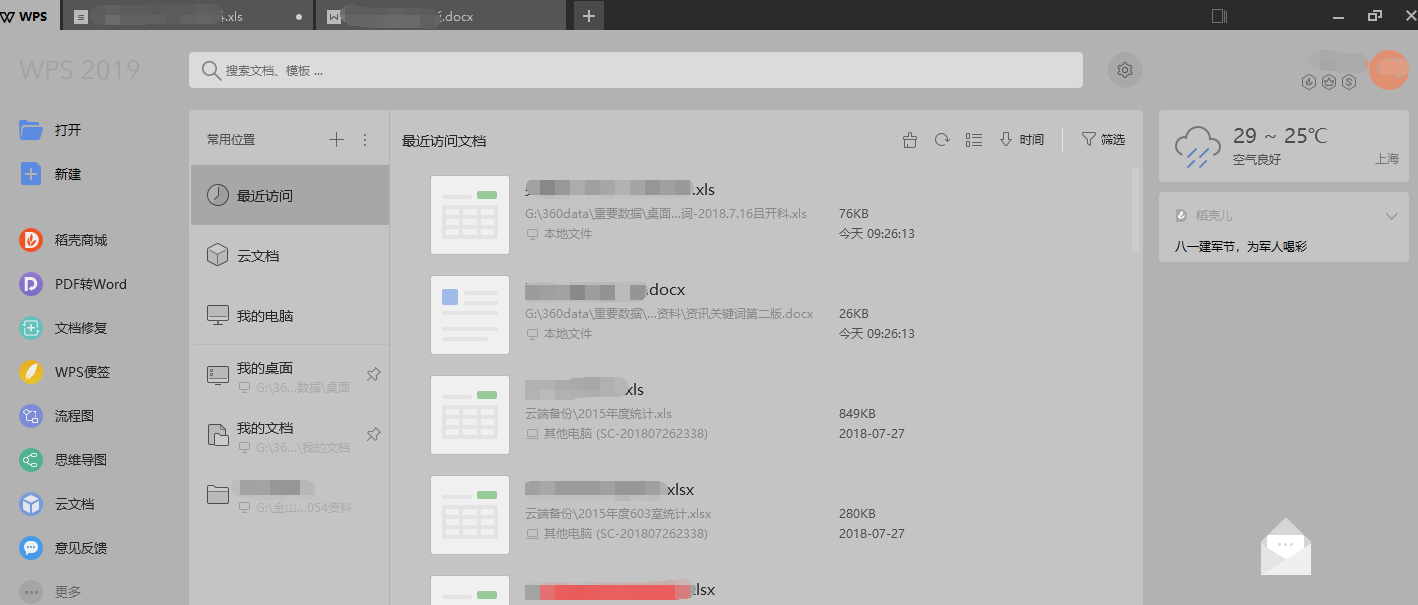Toggle the pin for 我的文档

[373, 434]
